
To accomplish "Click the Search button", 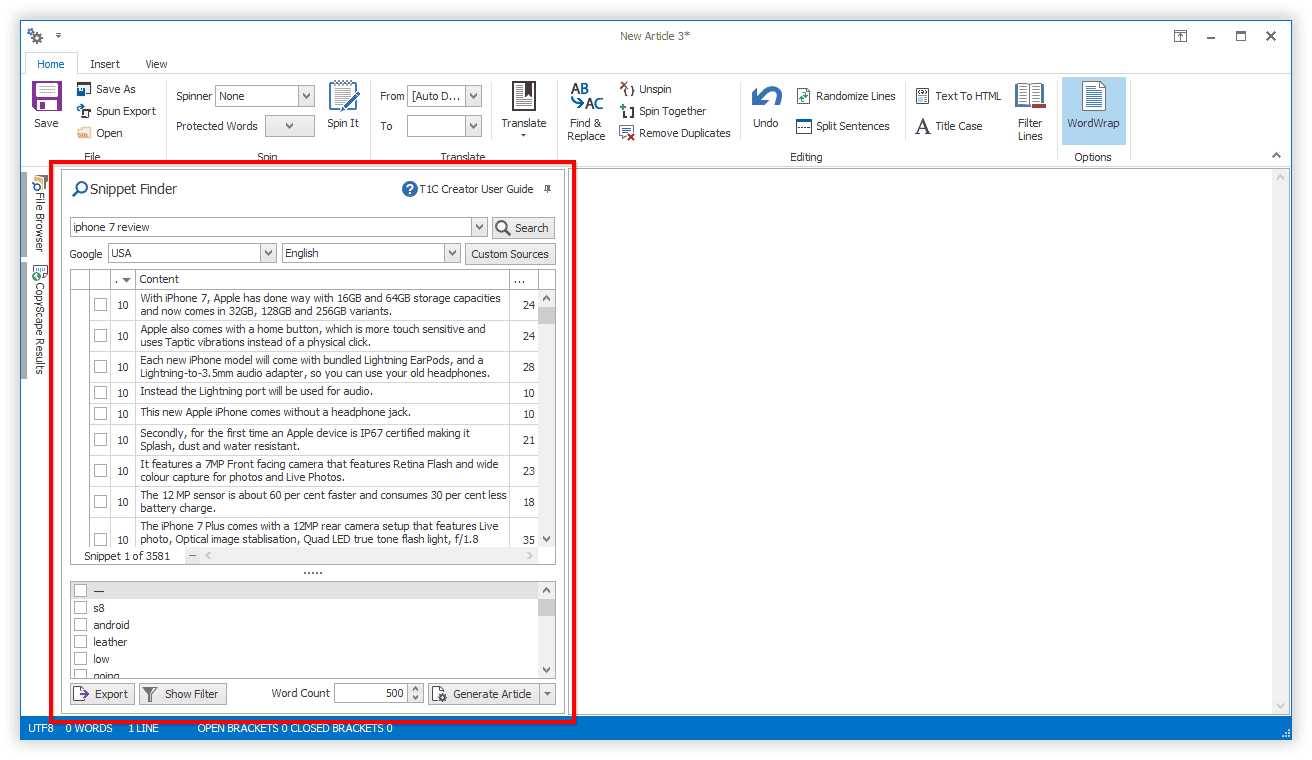I will pyautogui.click(x=523, y=228).
